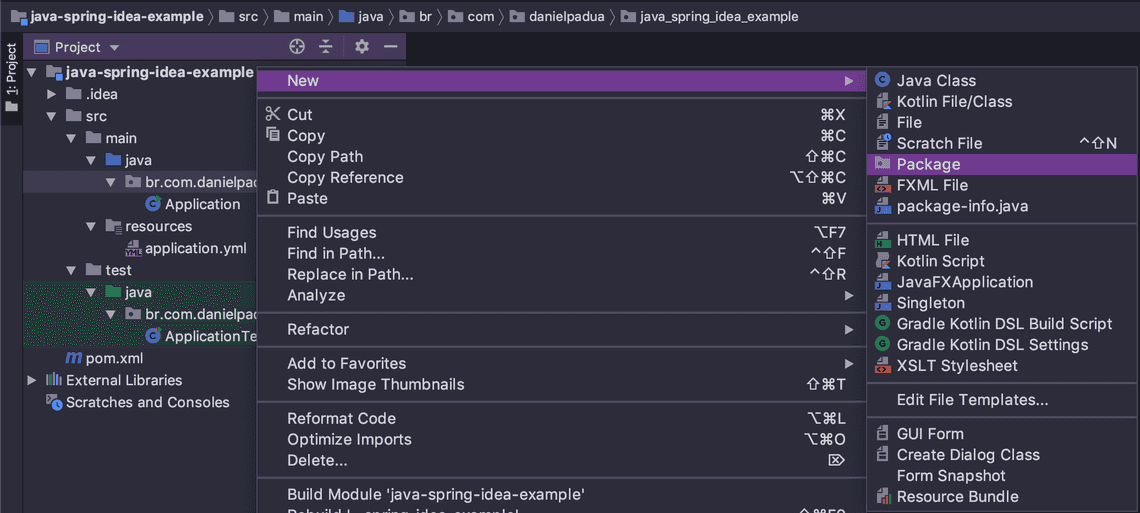Click the Singleton template icon
This screenshot has height=513, width=1140.
[x=883, y=303]
